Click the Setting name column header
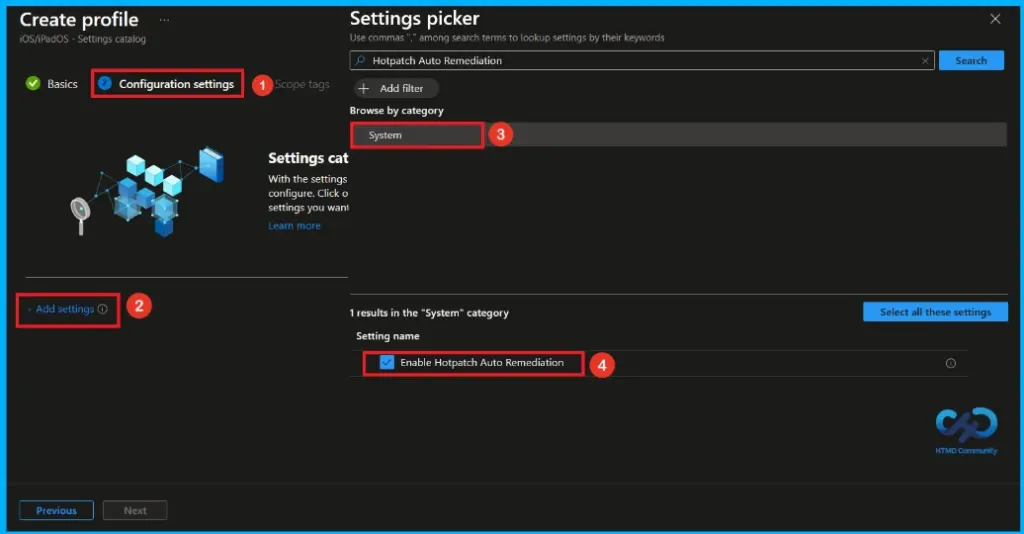This screenshot has height=534, width=1024. 387,336
